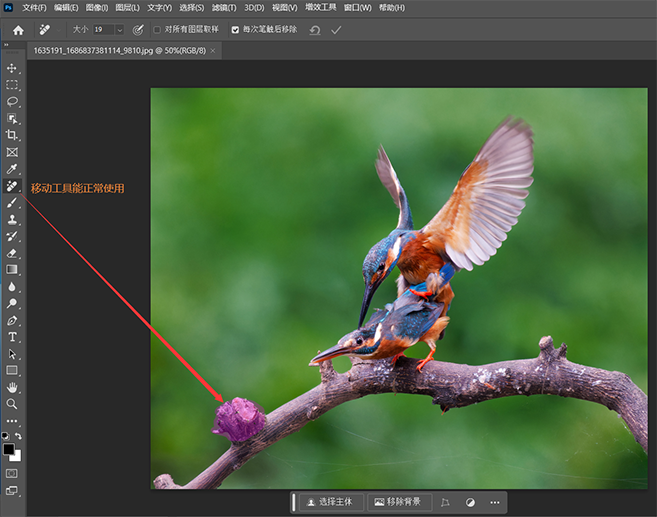Viewport: 657px width, 517px height.
Task: Uncheck 每次笔触后移除 checkbox
Action: [x=235, y=30]
